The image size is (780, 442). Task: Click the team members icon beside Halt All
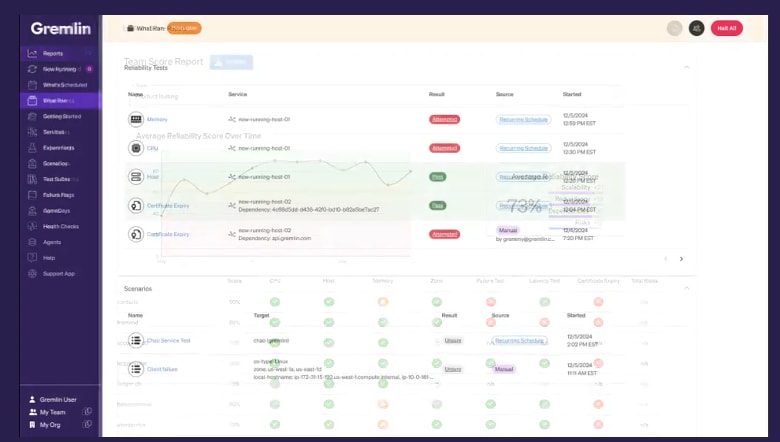[x=696, y=28]
